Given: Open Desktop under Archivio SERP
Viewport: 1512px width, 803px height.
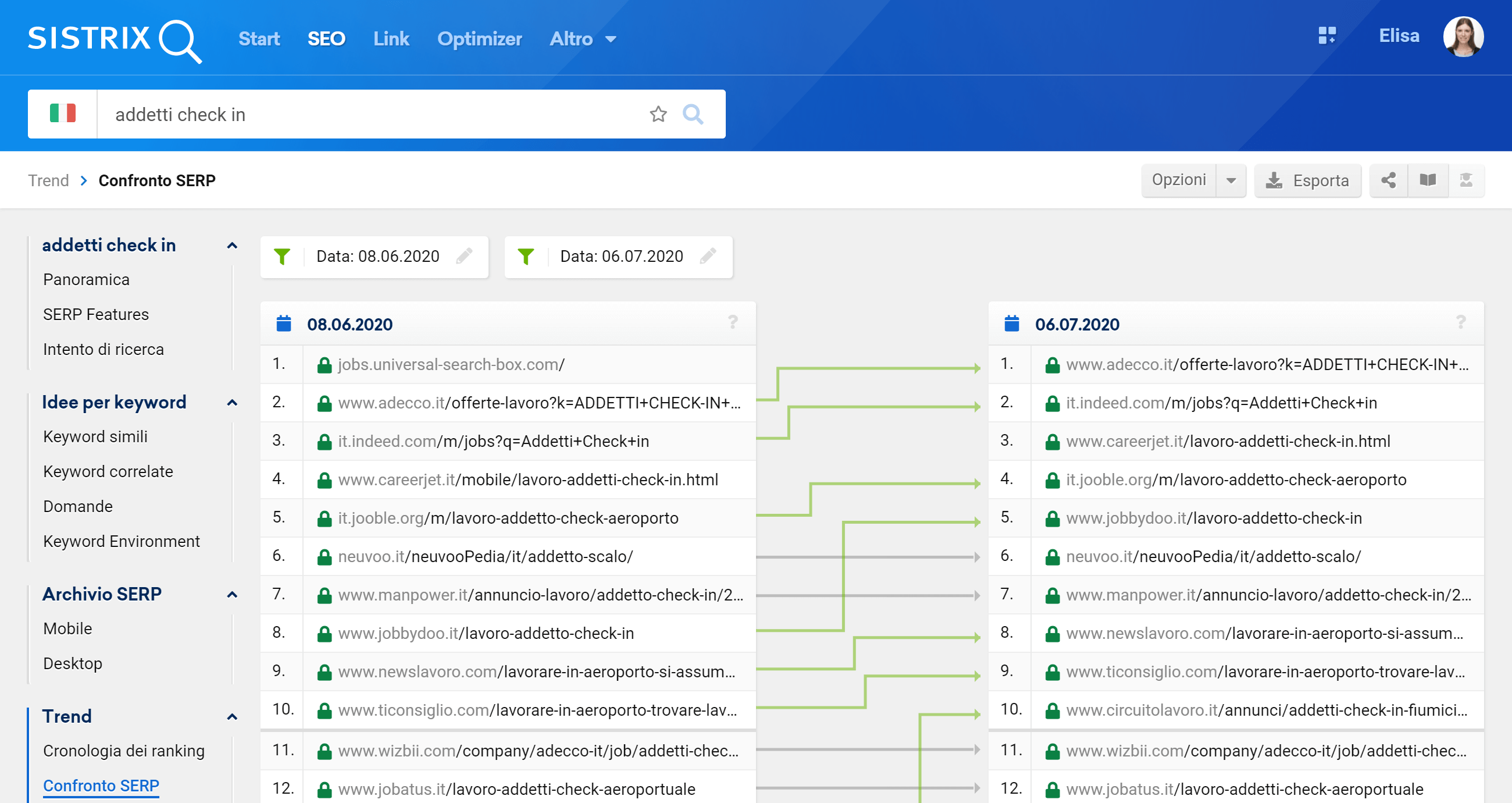Looking at the screenshot, I should coord(72,664).
